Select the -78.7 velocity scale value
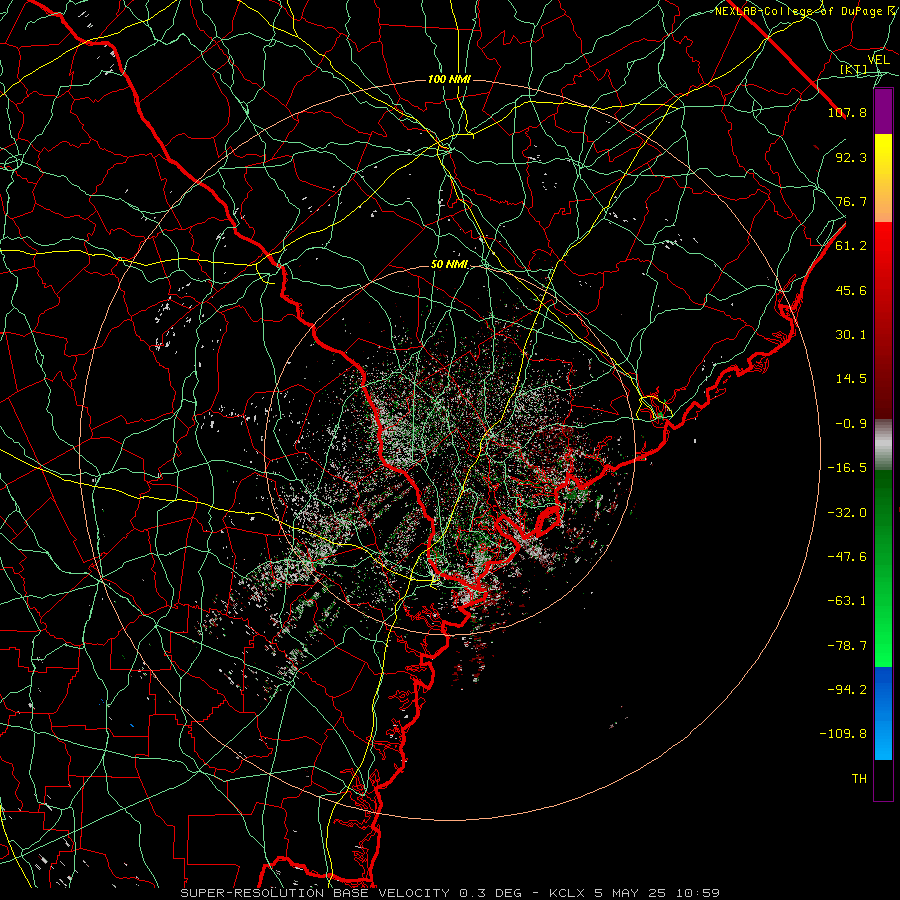900x900 pixels. tap(847, 646)
